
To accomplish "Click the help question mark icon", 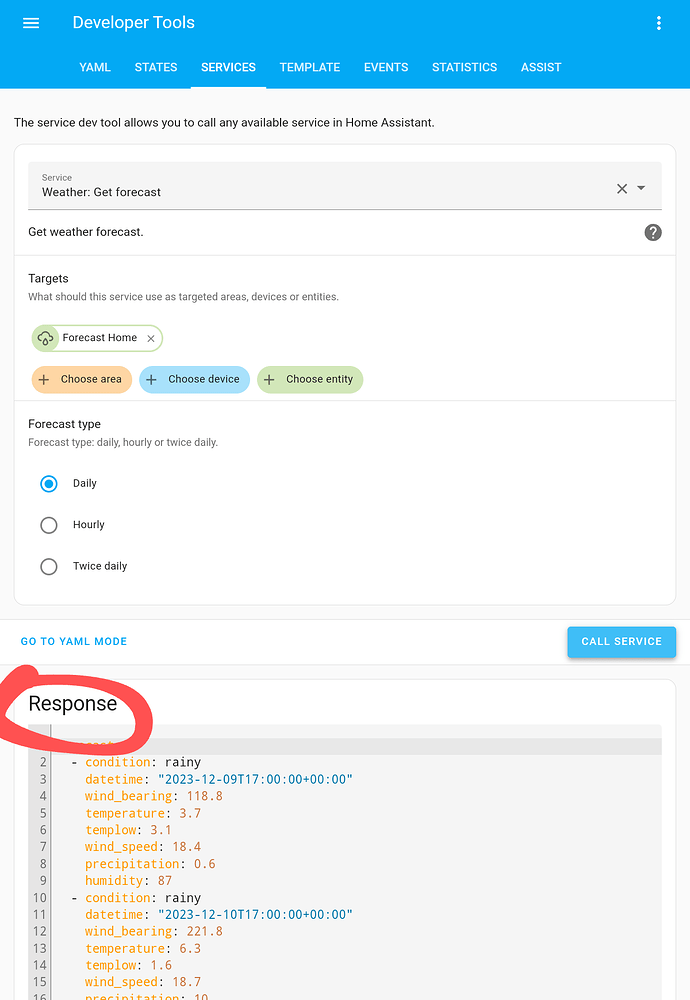I will tap(652, 232).
